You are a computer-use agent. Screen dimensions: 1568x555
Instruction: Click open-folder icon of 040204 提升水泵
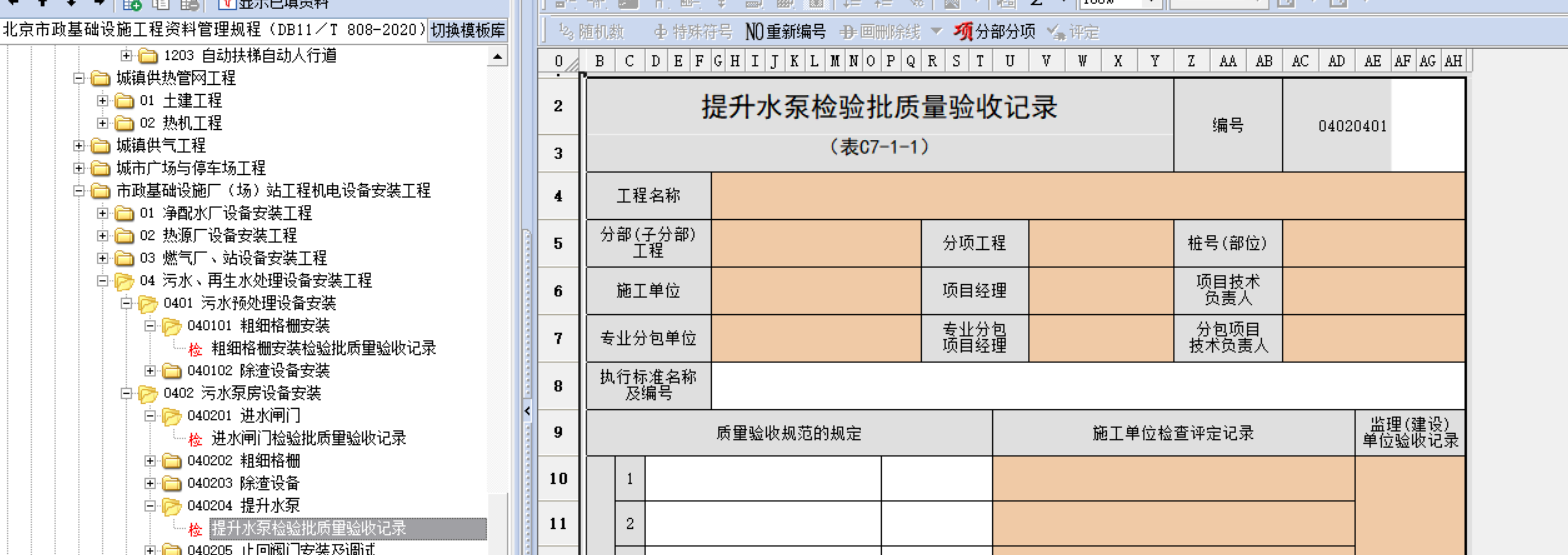coord(172,506)
